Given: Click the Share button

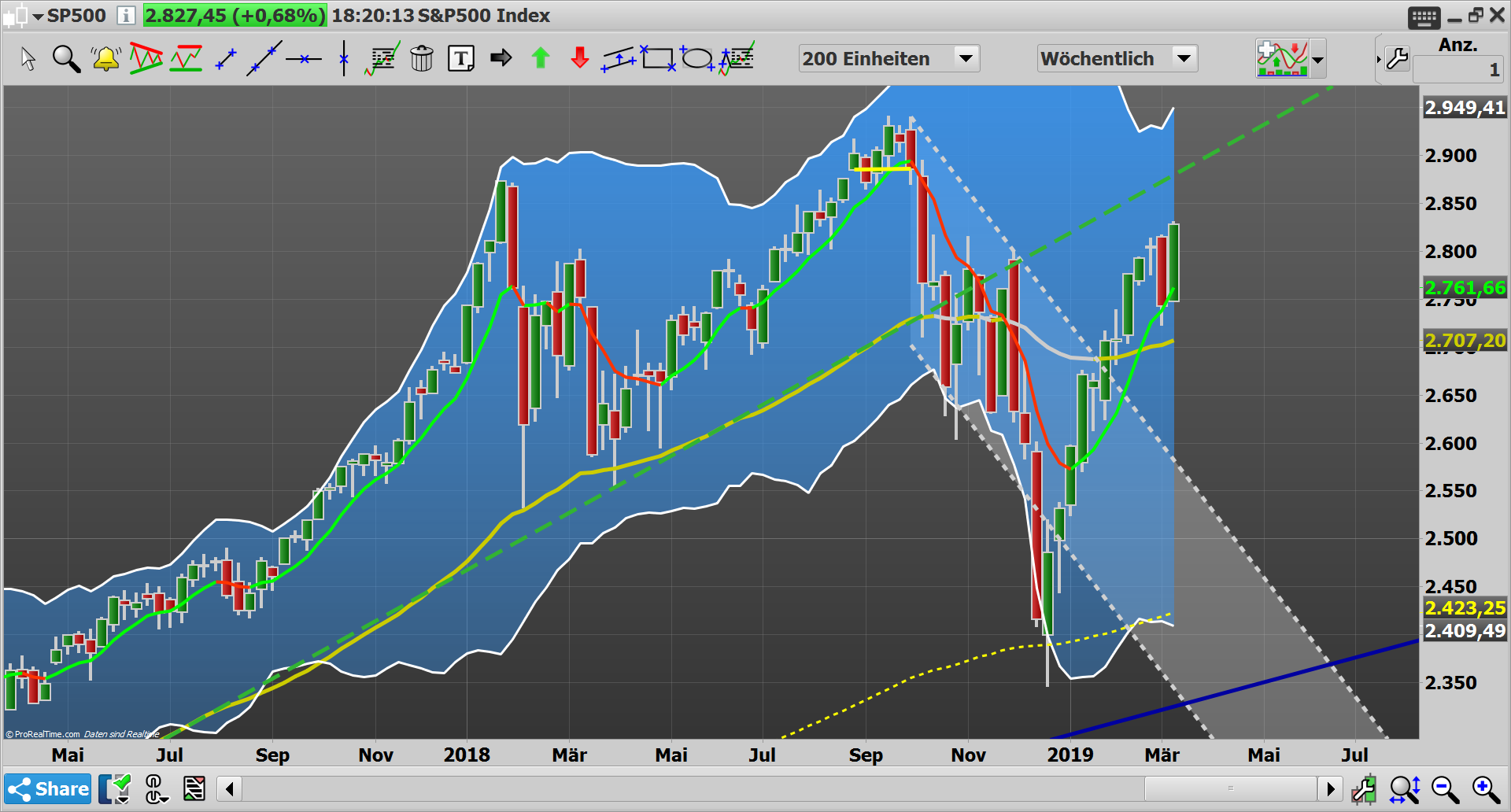Looking at the screenshot, I should (x=48, y=788).
